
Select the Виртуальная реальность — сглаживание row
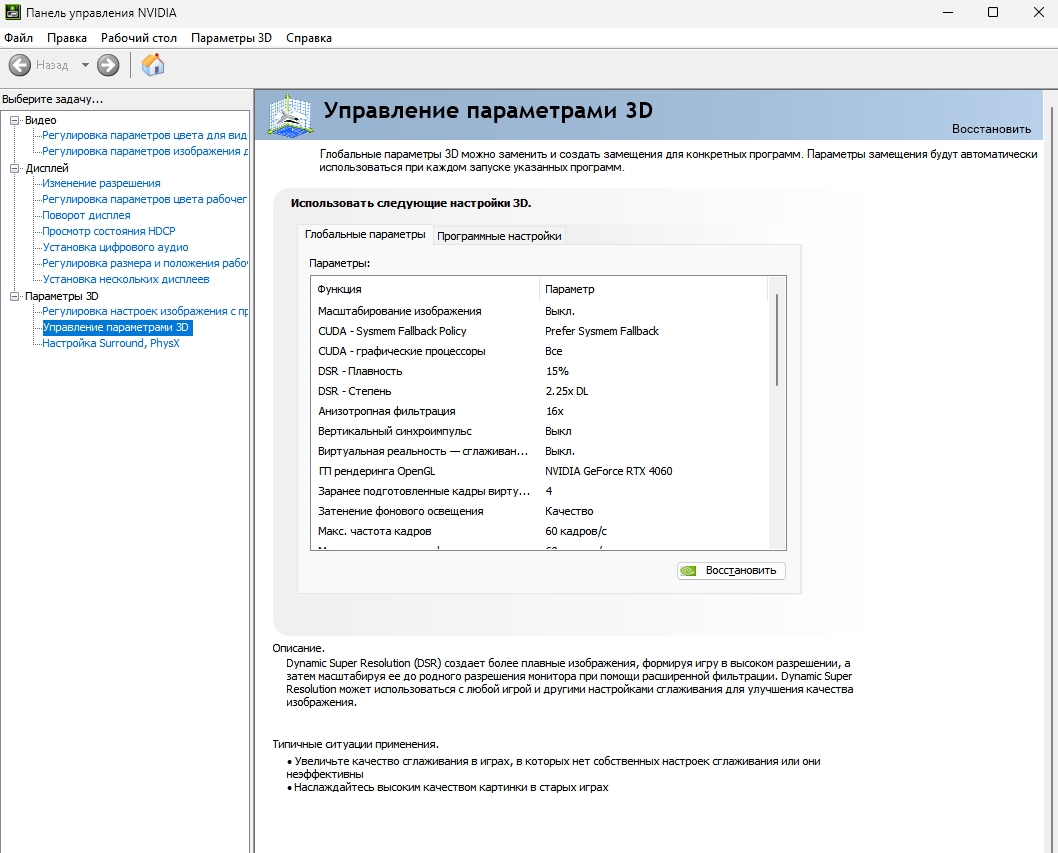tap(540, 451)
